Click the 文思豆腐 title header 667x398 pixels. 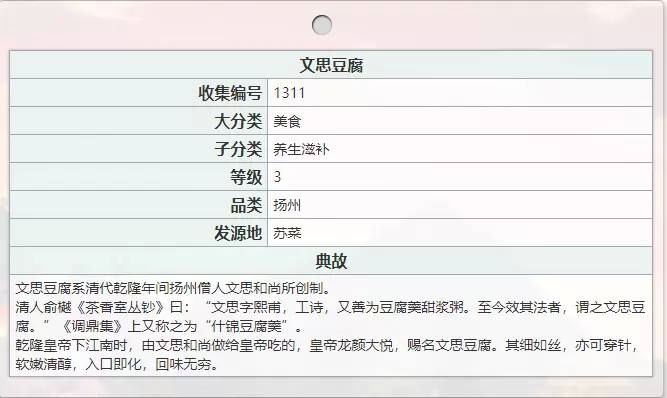click(331, 65)
